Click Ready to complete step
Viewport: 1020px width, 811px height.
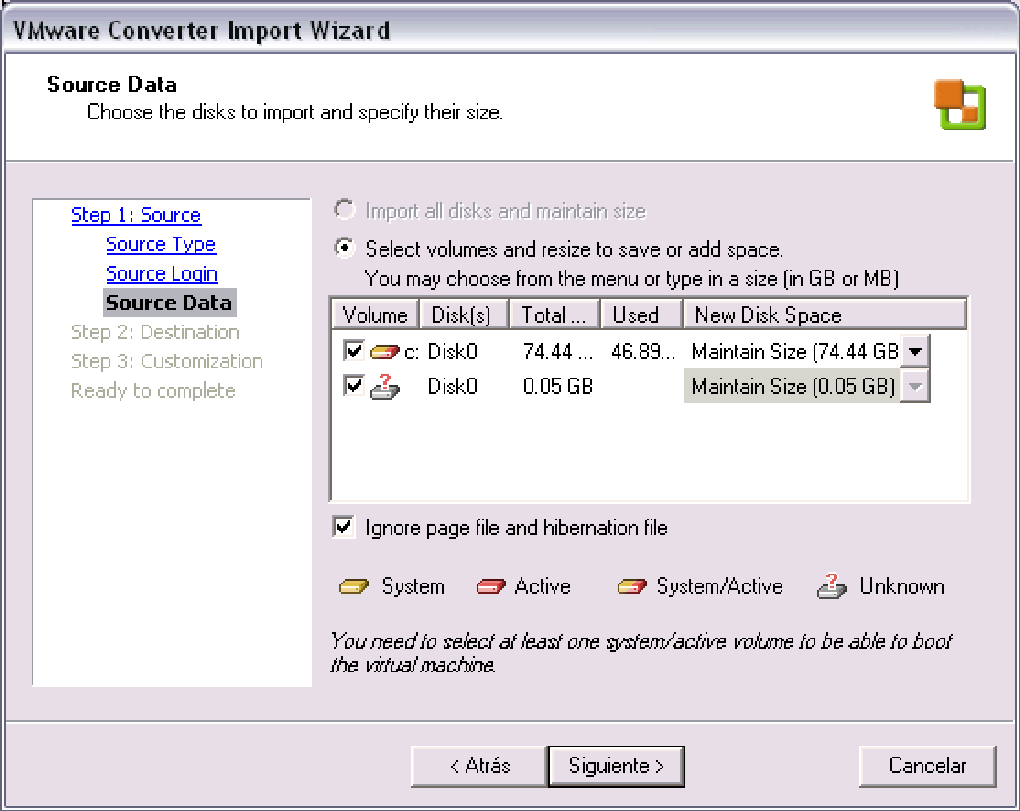(153, 391)
